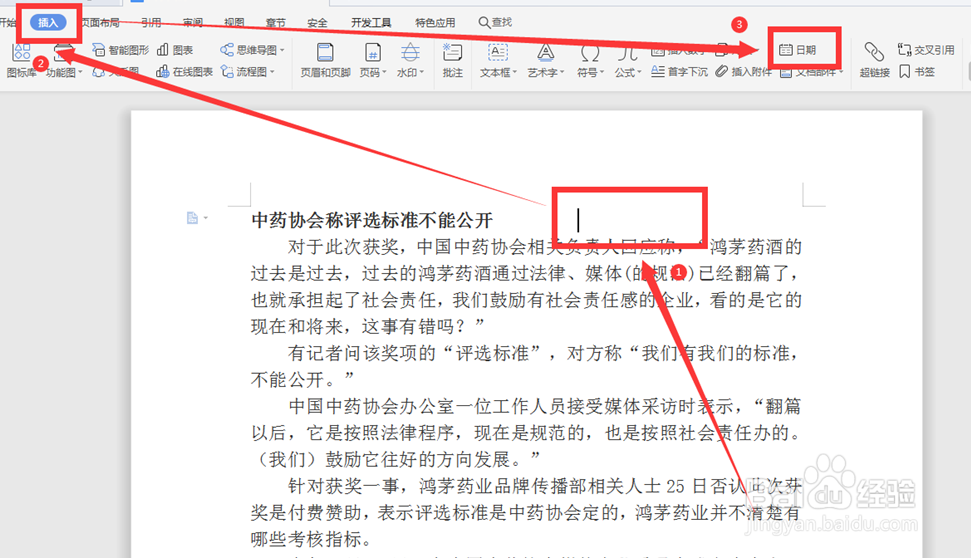Insert a 智能图形 smart graphic
The height and width of the screenshot is (558, 971).
tap(121, 50)
